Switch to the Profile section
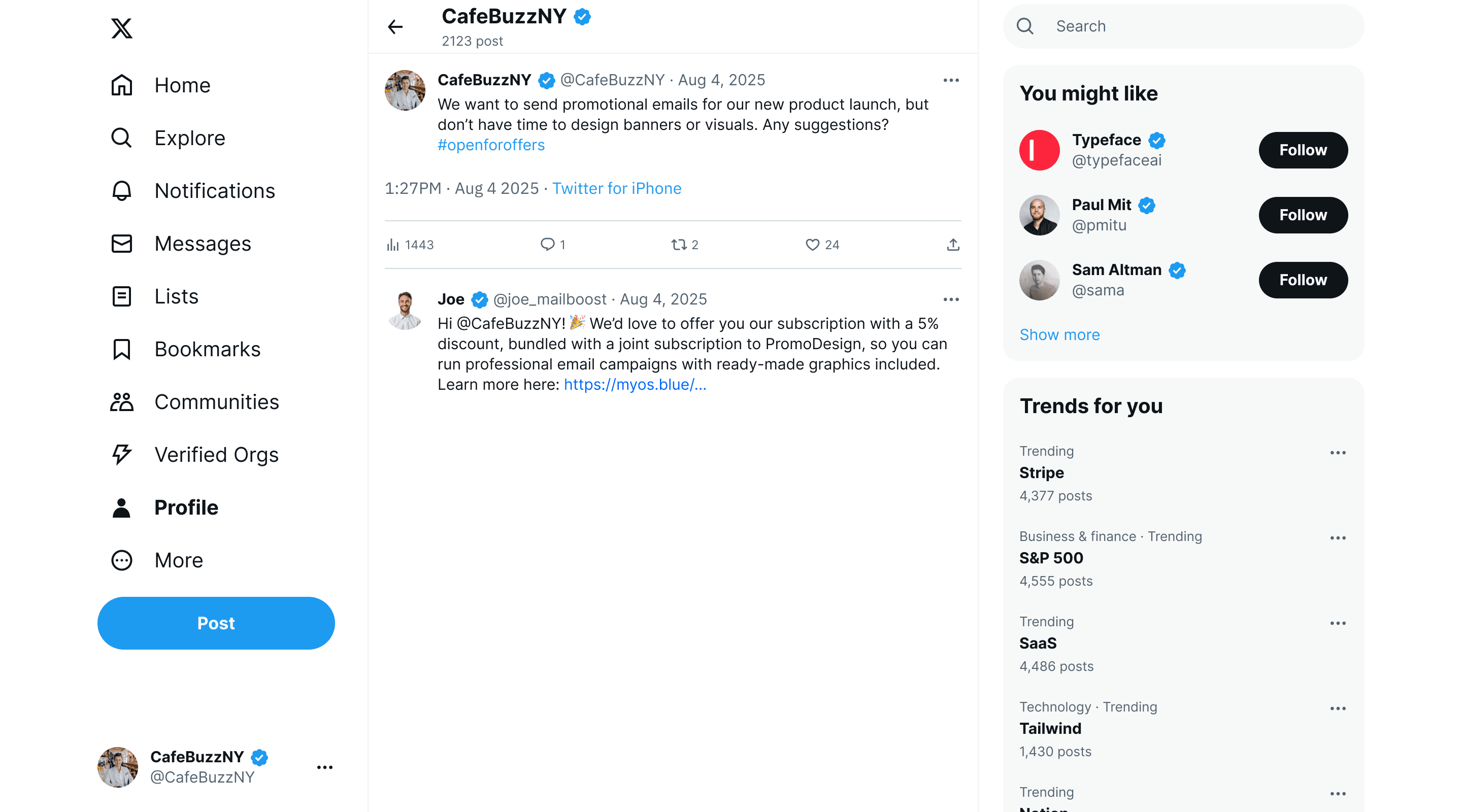This screenshot has width=1462, height=812. coord(186,507)
